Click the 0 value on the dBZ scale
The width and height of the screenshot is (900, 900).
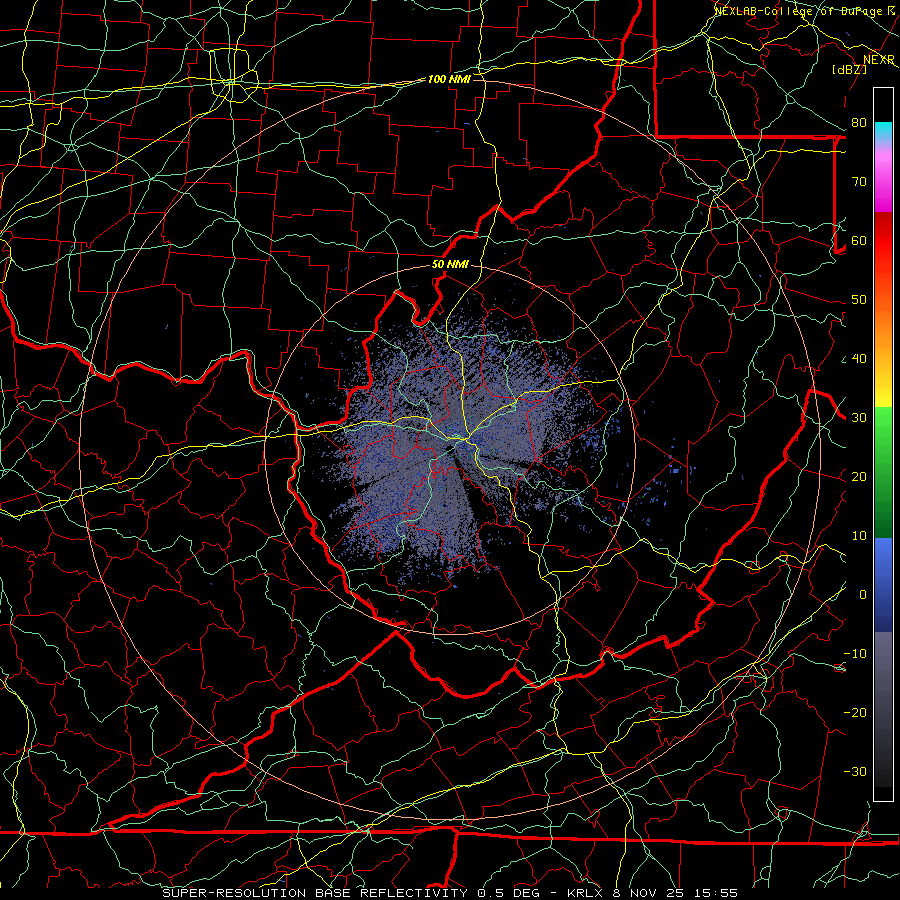(863, 595)
